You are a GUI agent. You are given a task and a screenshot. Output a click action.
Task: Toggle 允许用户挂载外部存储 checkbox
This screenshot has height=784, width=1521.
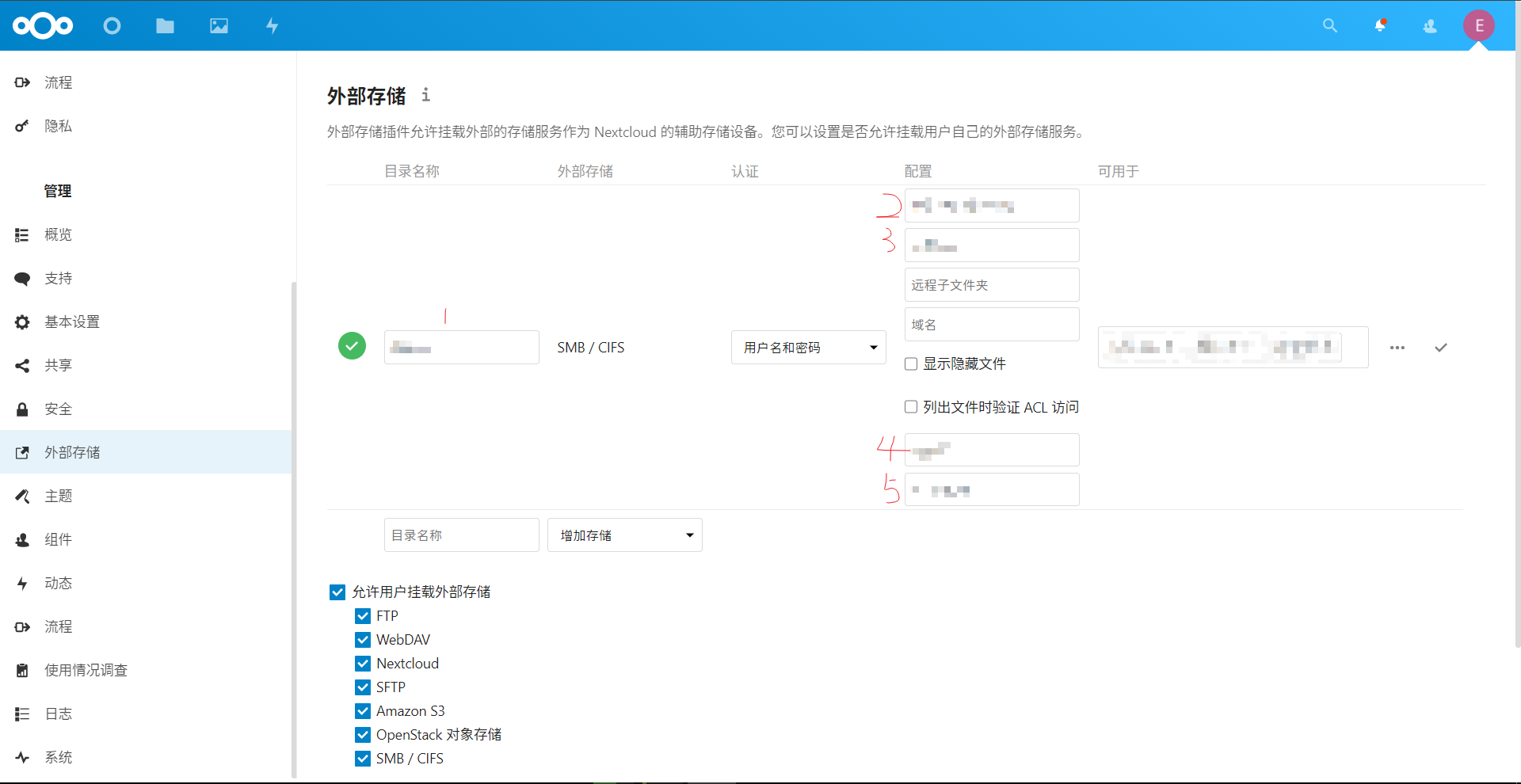click(337, 592)
